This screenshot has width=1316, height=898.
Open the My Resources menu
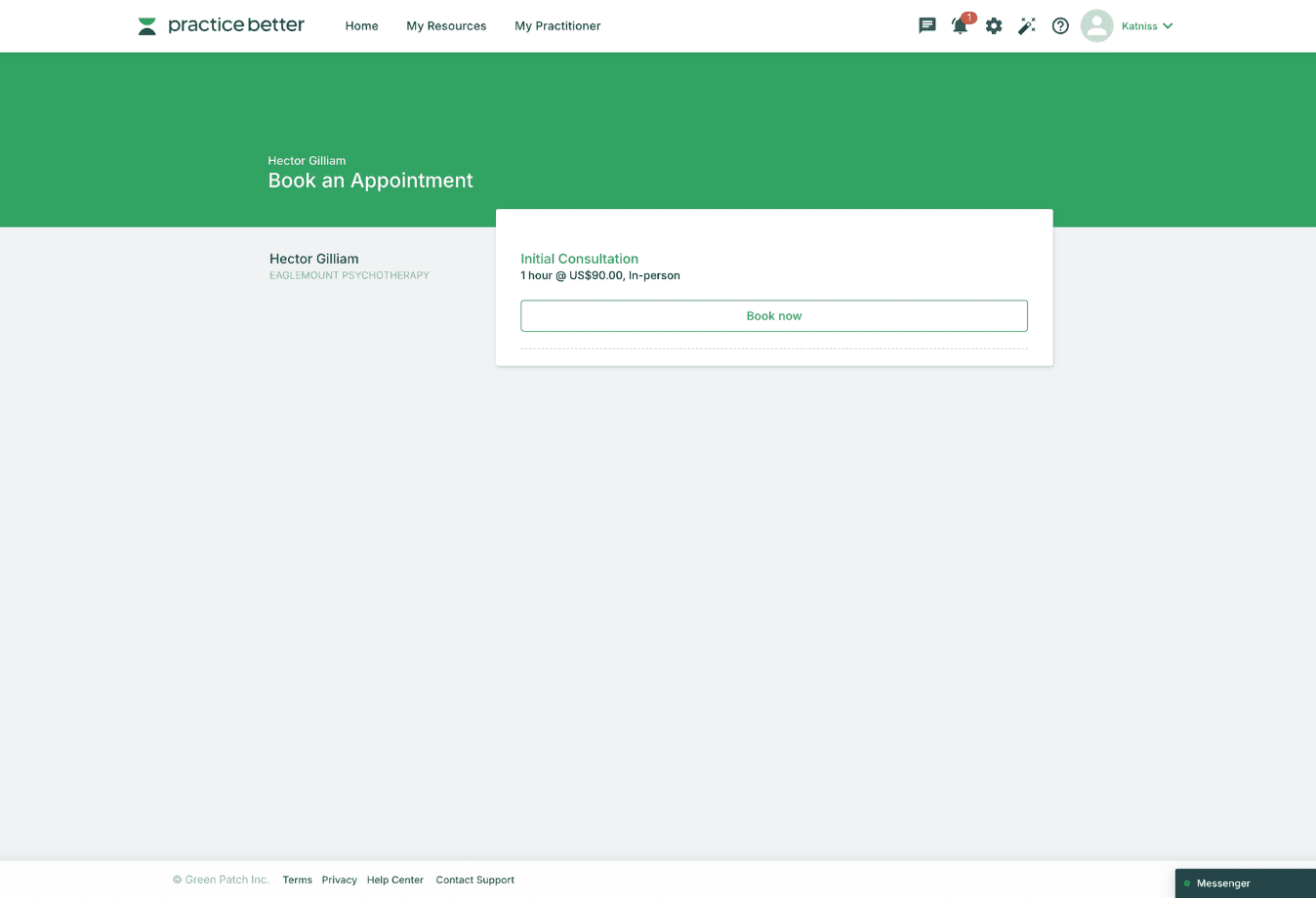click(x=446, y=26)
